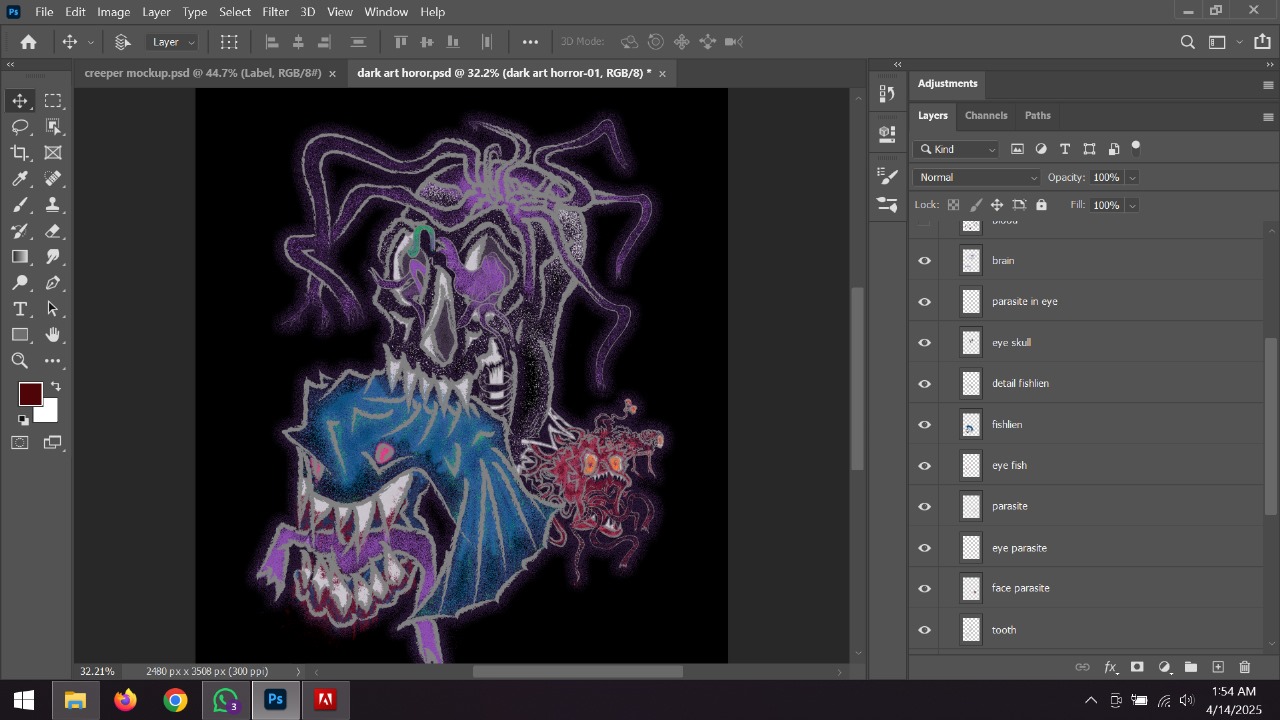Hide the tooth layer
Viewport: 1280px width, 720px height.
point(925,630)
